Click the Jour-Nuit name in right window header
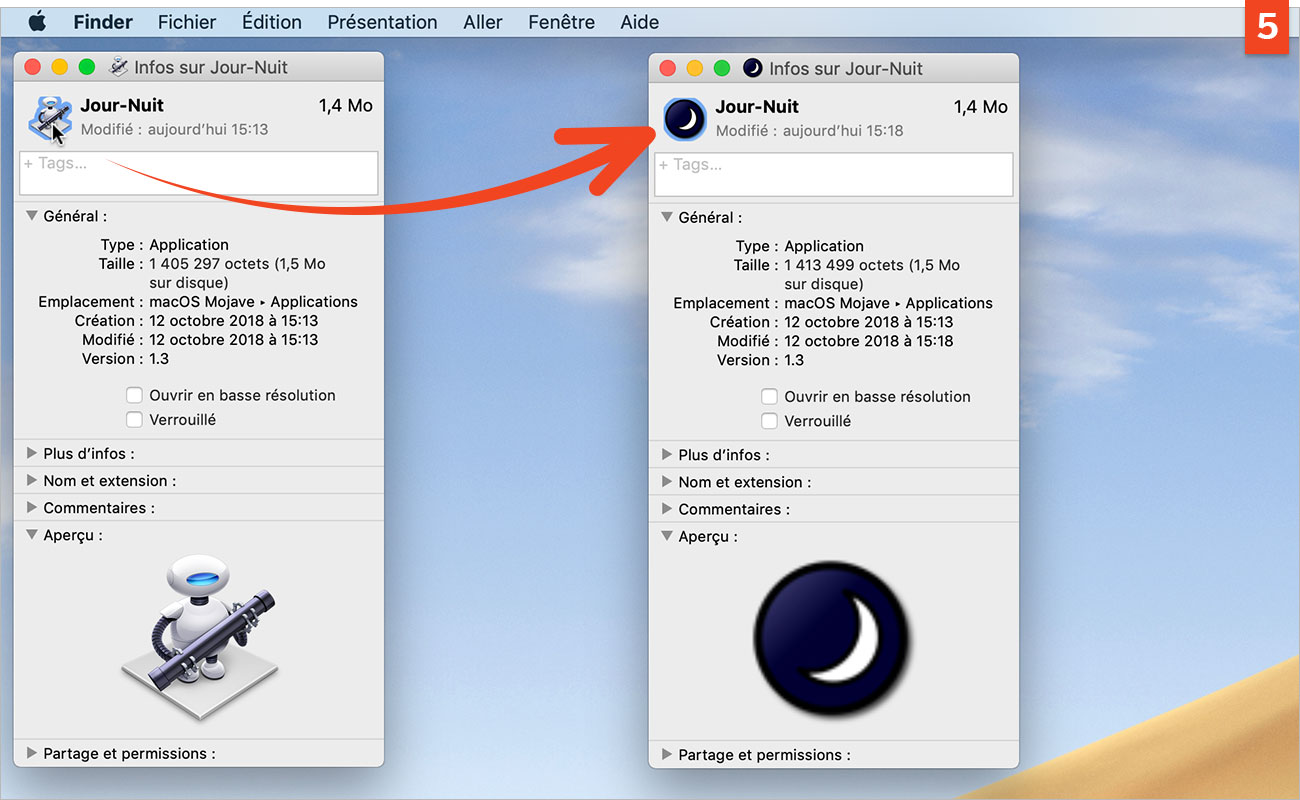This screenshot has width=1300, height=800. (757, 106)
